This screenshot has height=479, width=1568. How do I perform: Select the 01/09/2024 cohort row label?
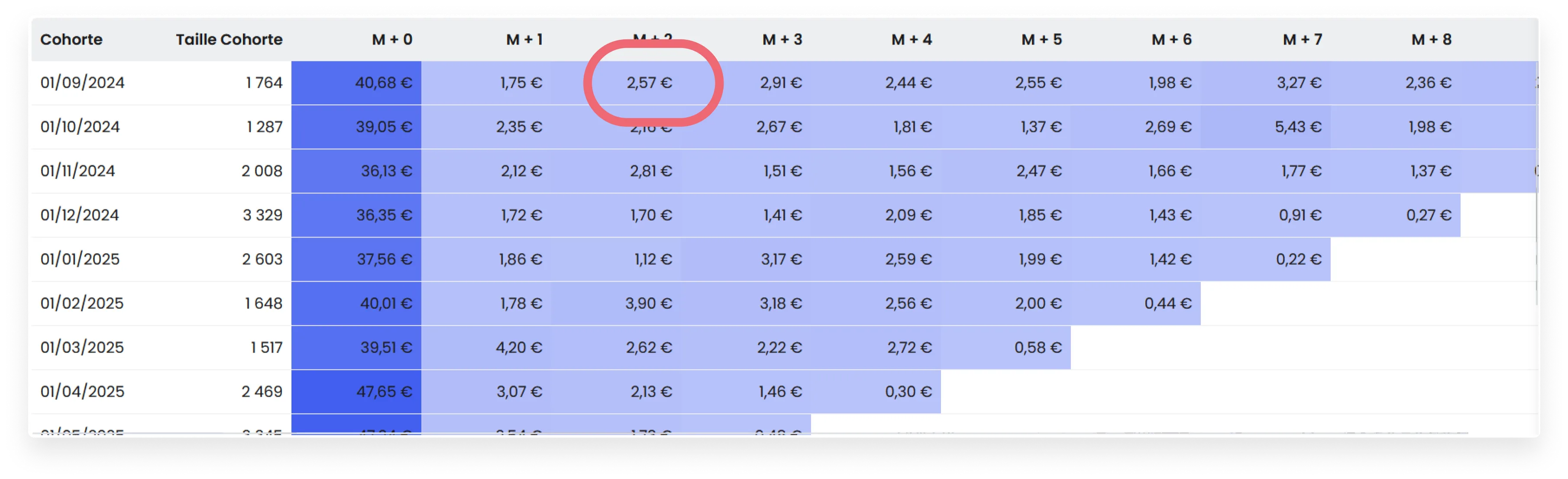[82, 83]
